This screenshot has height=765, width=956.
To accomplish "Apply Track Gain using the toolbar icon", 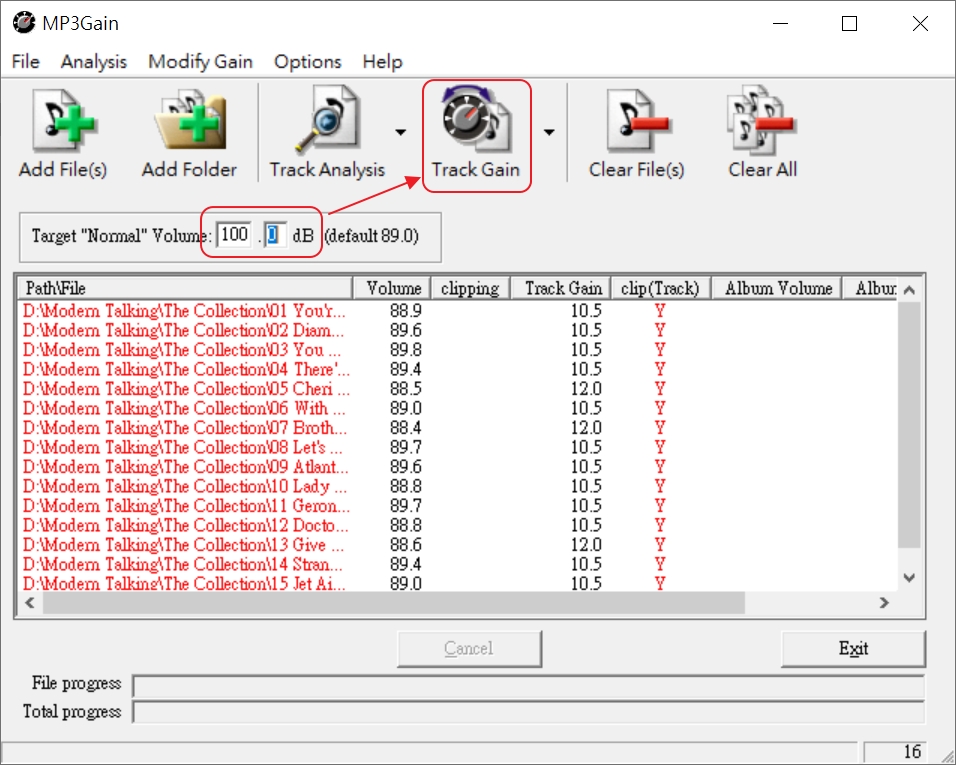I will (x=476, y=133).
